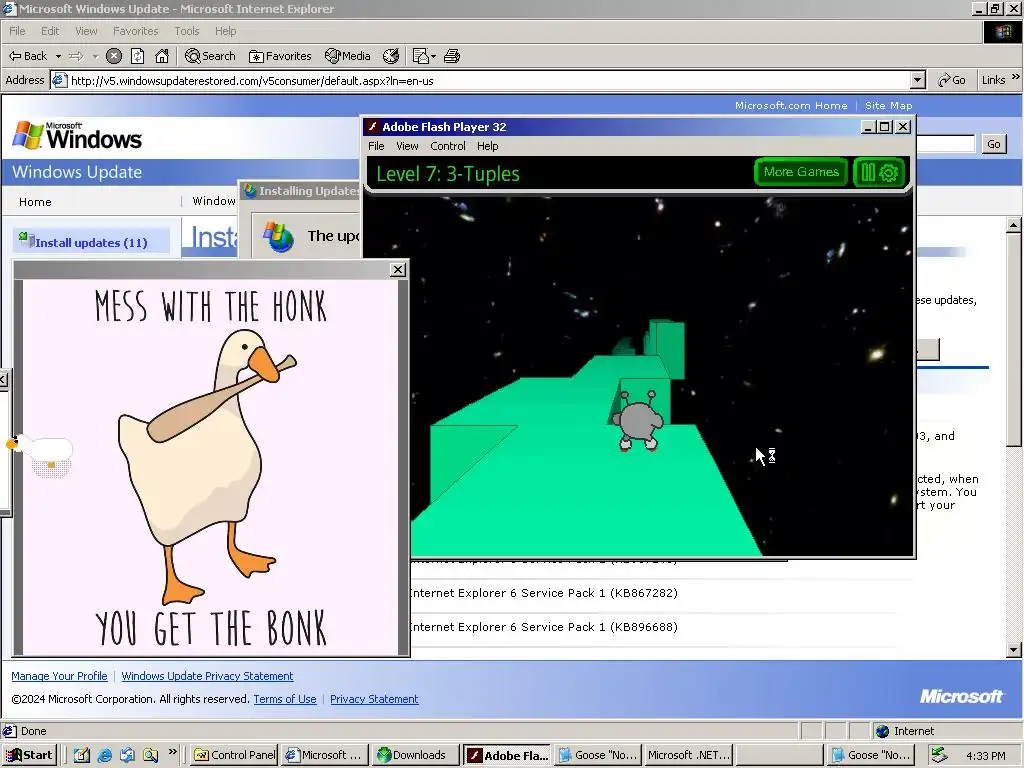Click the Forward arrow in IE toolbar
This screenshot has height=768, width=1024.
tap(76, 56)
